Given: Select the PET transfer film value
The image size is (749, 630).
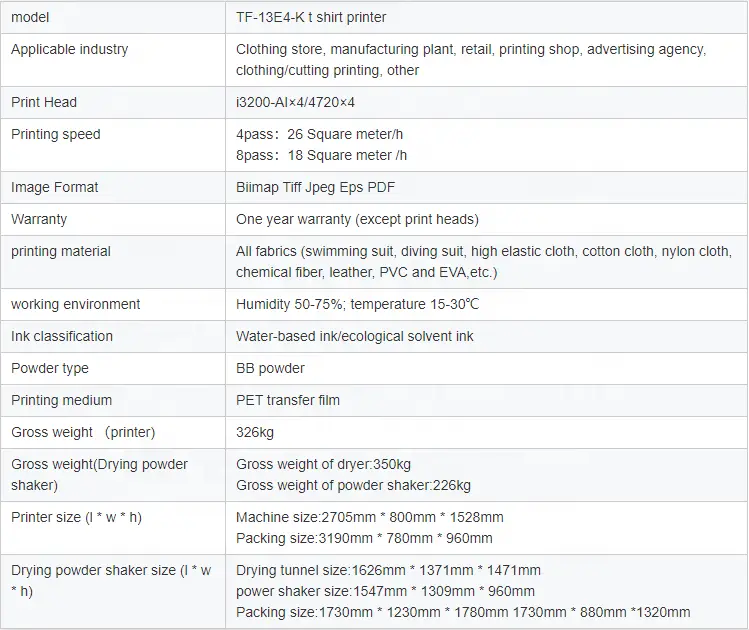Looking at the screenshot, I should click(288, 400).
